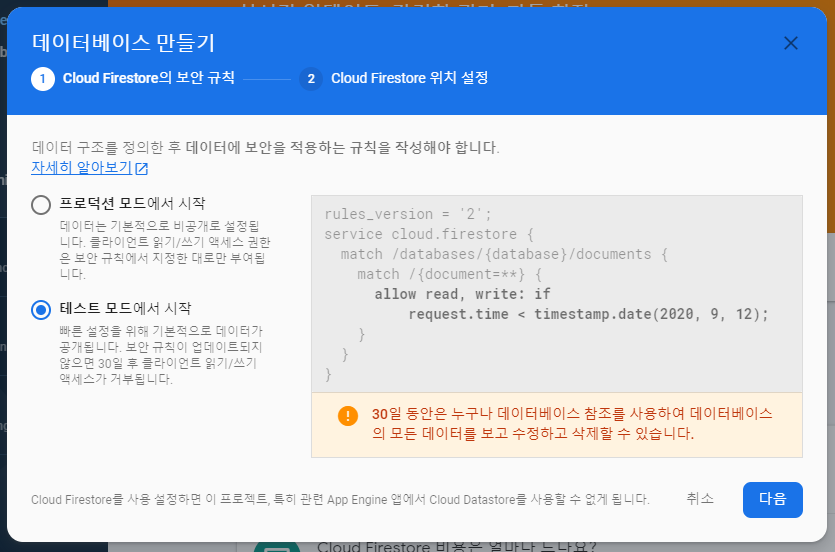Click the 빠른 설정을 위해 description text

[x=161, y=355]
